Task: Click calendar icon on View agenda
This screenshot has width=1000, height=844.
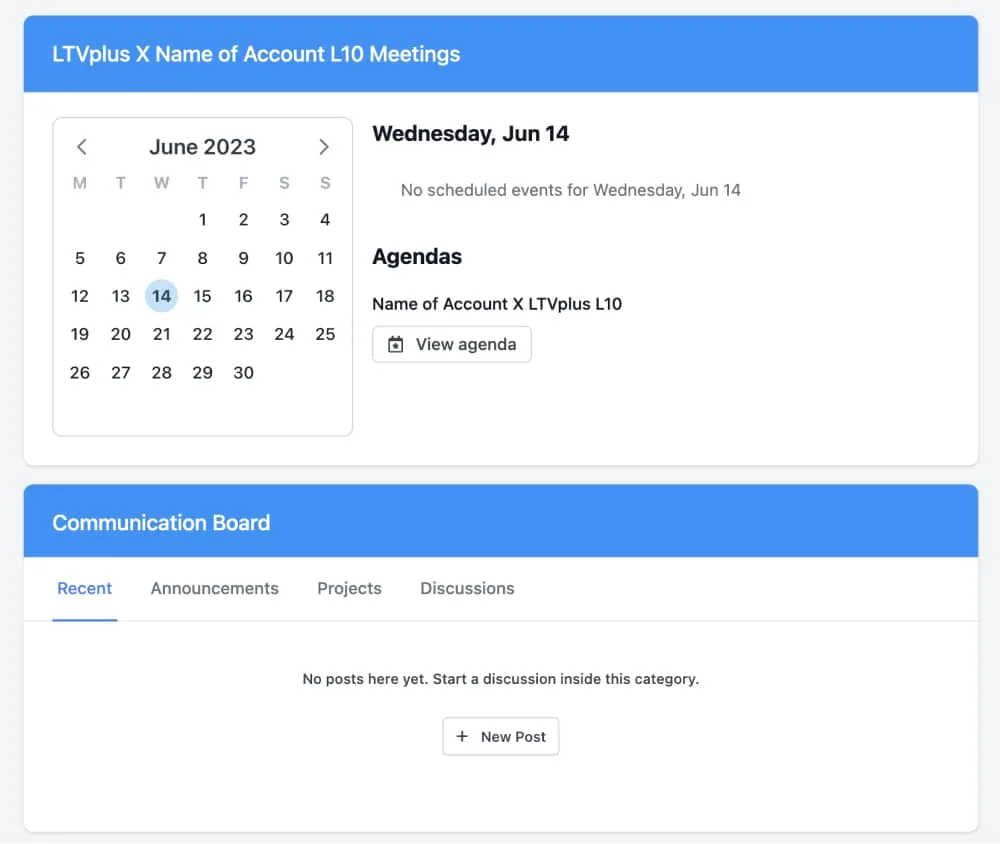Action: (395, 344)
